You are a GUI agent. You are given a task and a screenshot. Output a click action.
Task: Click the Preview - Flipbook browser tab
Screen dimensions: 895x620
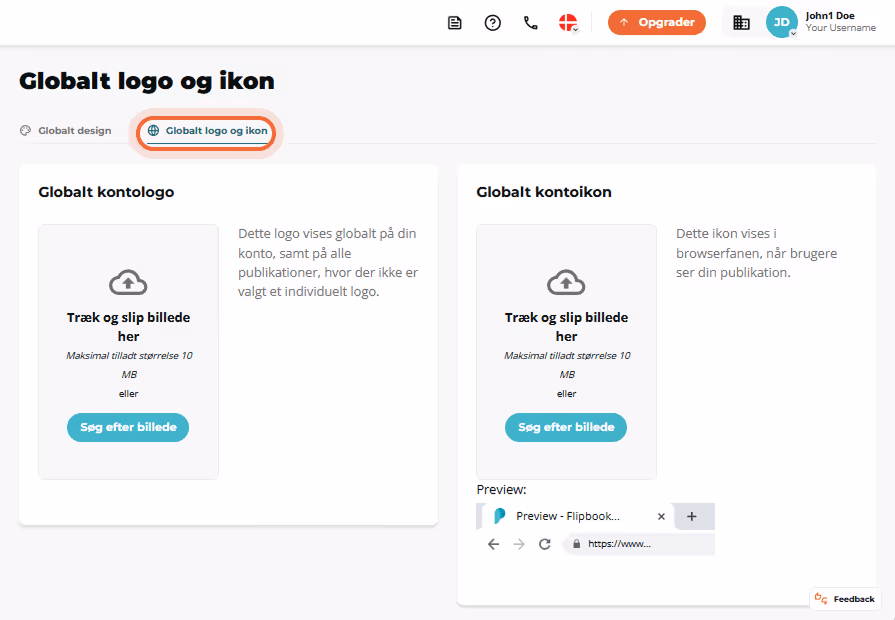click(578, 516)
